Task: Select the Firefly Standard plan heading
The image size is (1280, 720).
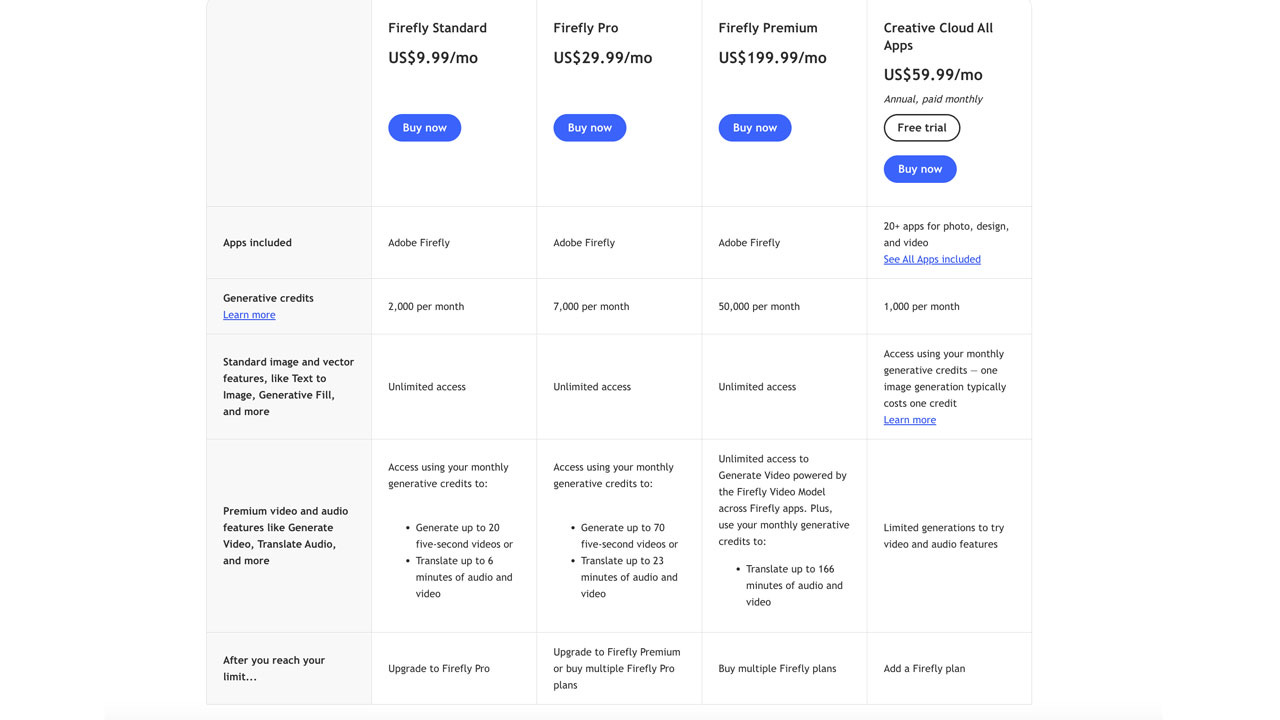Action: click(437, 28)
